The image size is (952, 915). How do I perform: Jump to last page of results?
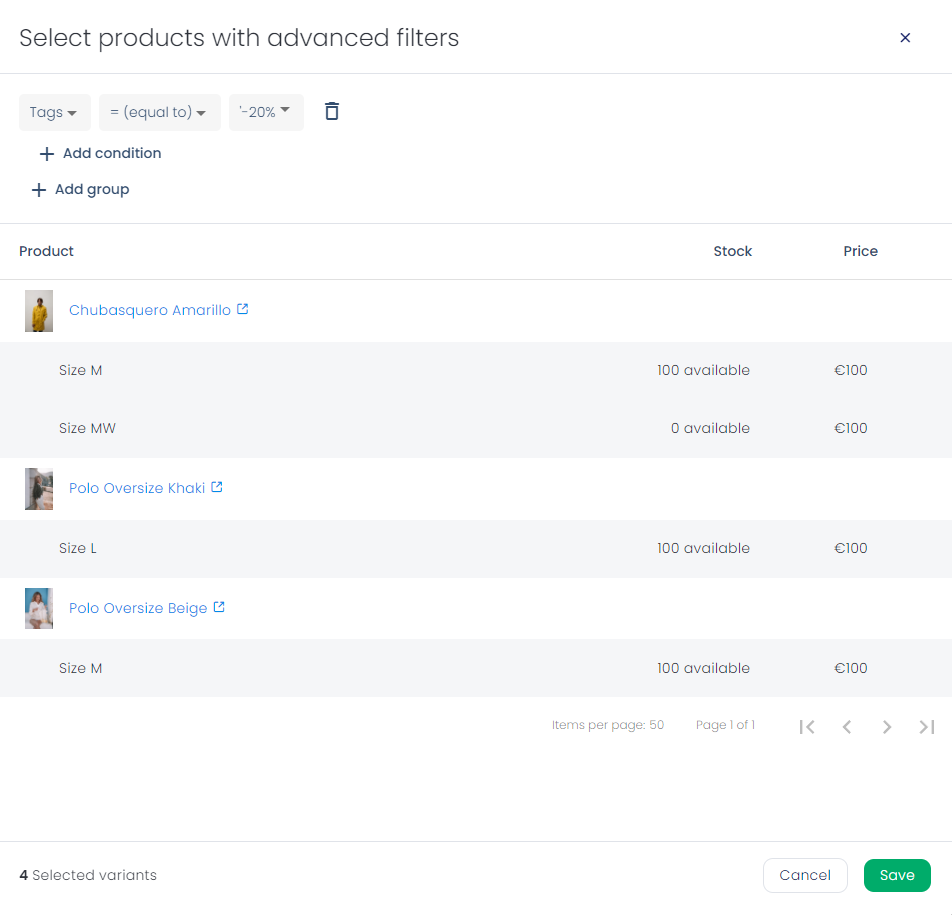click(x=926, y=727)
